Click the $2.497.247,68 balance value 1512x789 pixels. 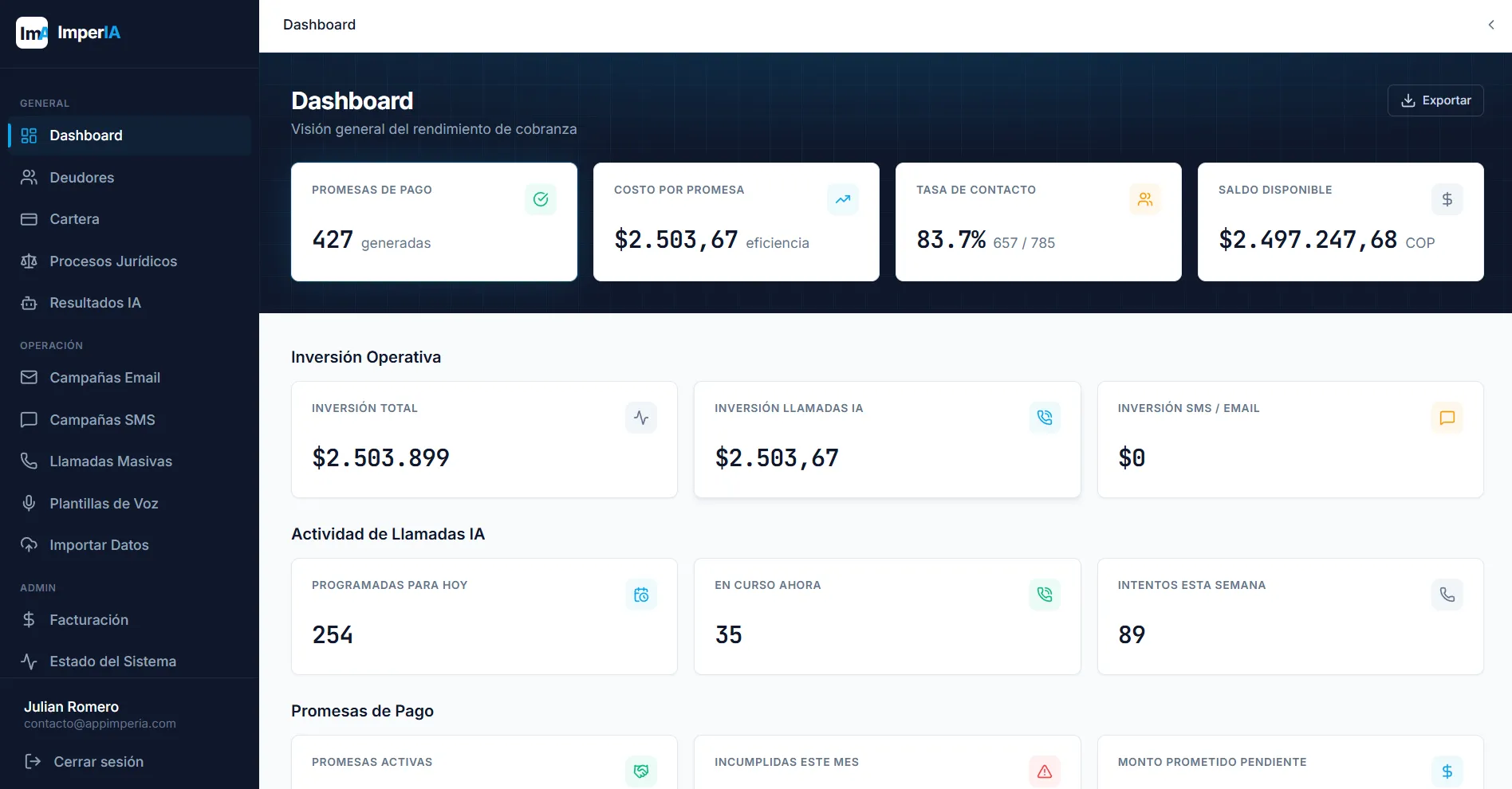1308,240
